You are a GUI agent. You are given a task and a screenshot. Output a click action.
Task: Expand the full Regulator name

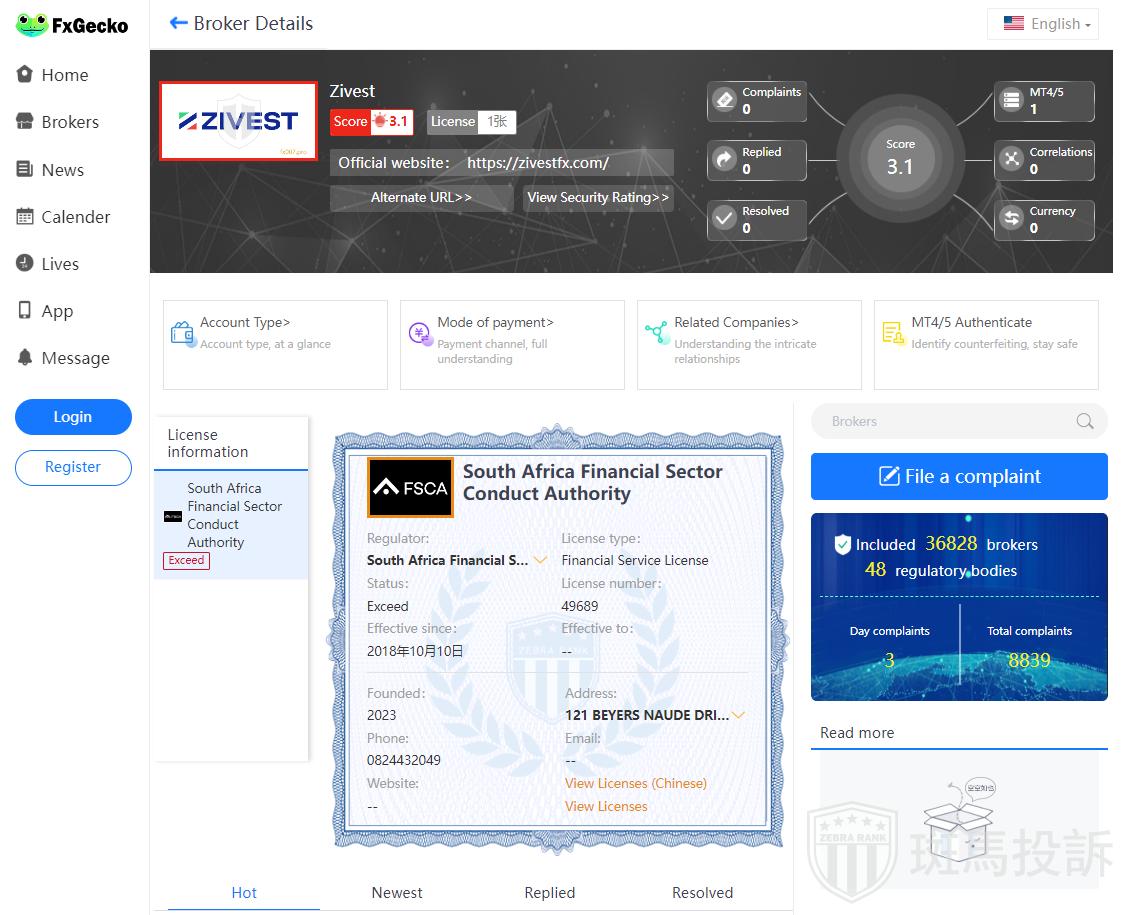point(540,560)
